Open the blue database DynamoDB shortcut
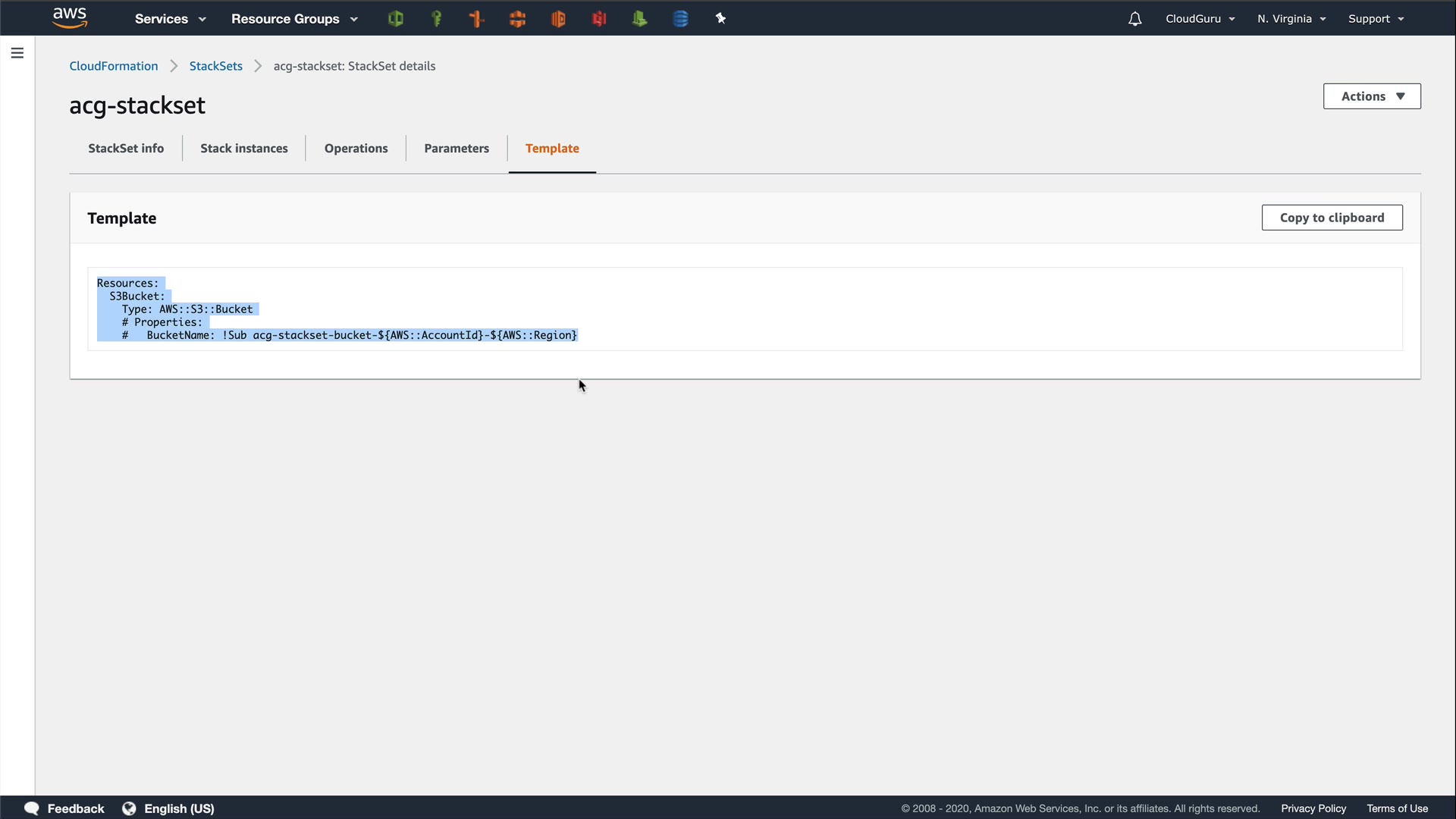 pos(680,19)
